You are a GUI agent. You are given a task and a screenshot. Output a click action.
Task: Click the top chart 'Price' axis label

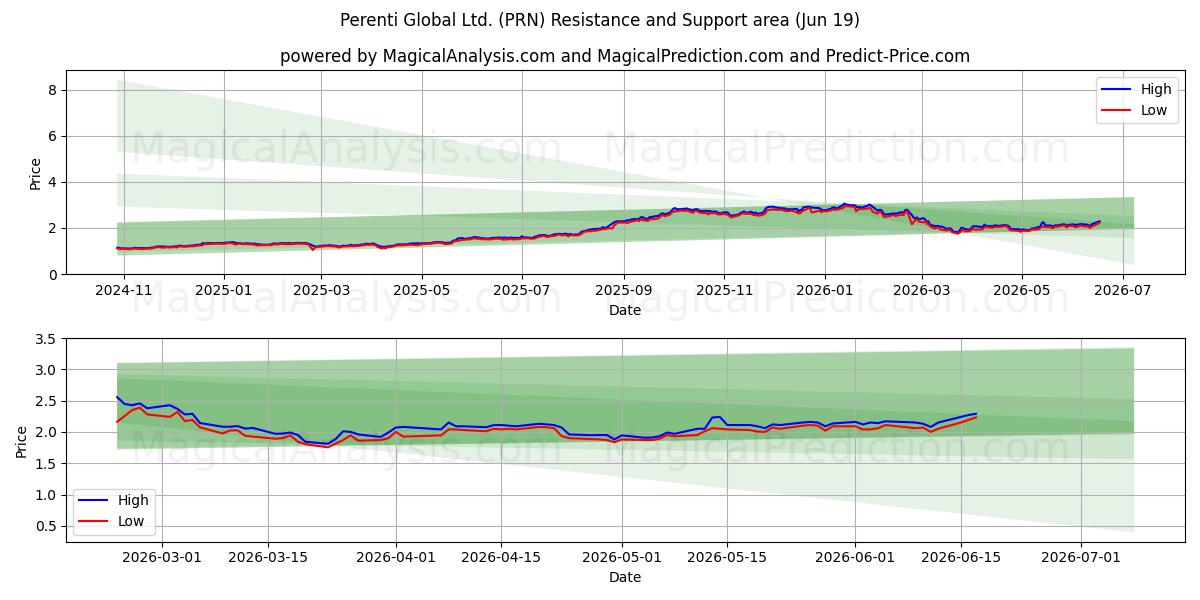(36, 173)
